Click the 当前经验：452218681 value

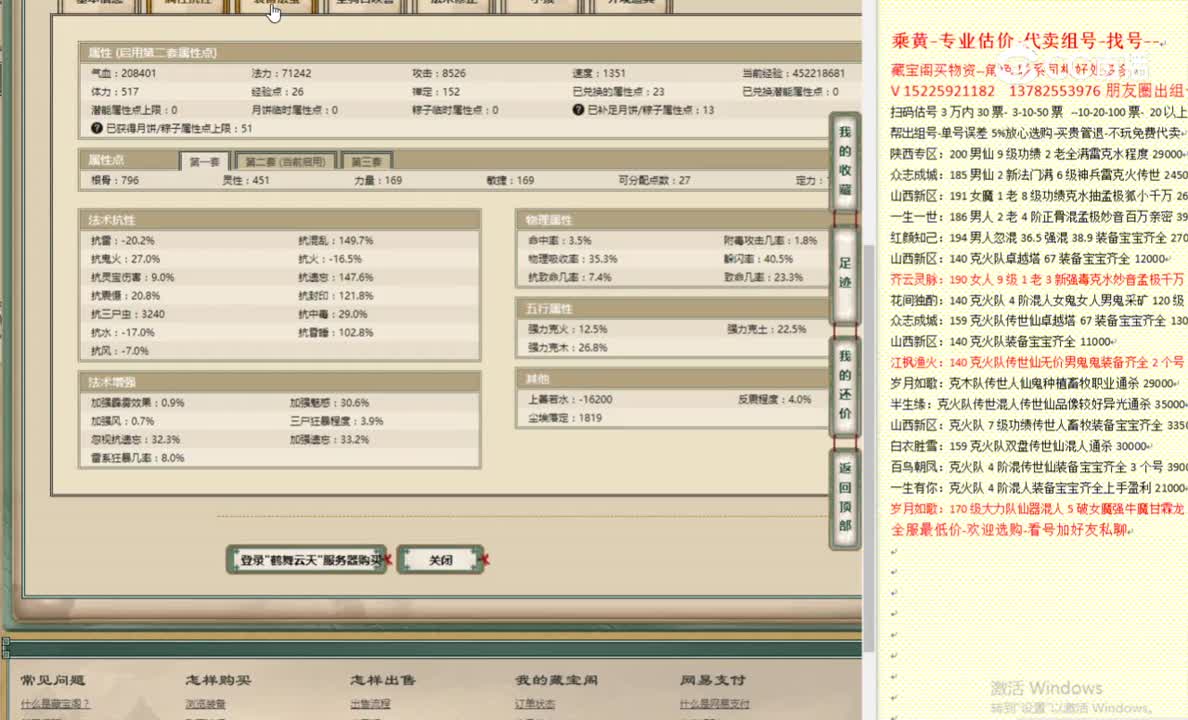pyautogui.click(x=793, y=74)
